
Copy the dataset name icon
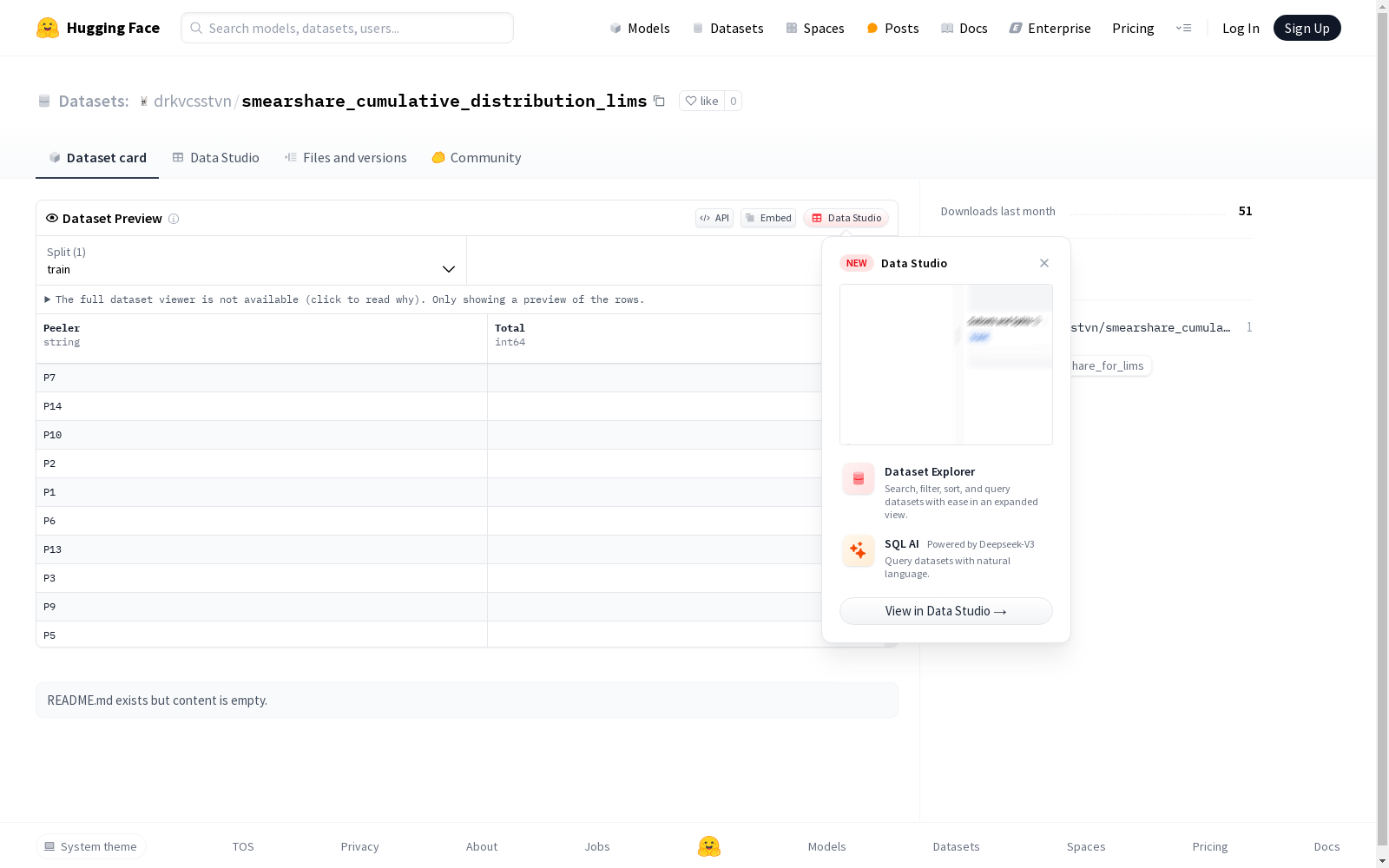point(659,101)
